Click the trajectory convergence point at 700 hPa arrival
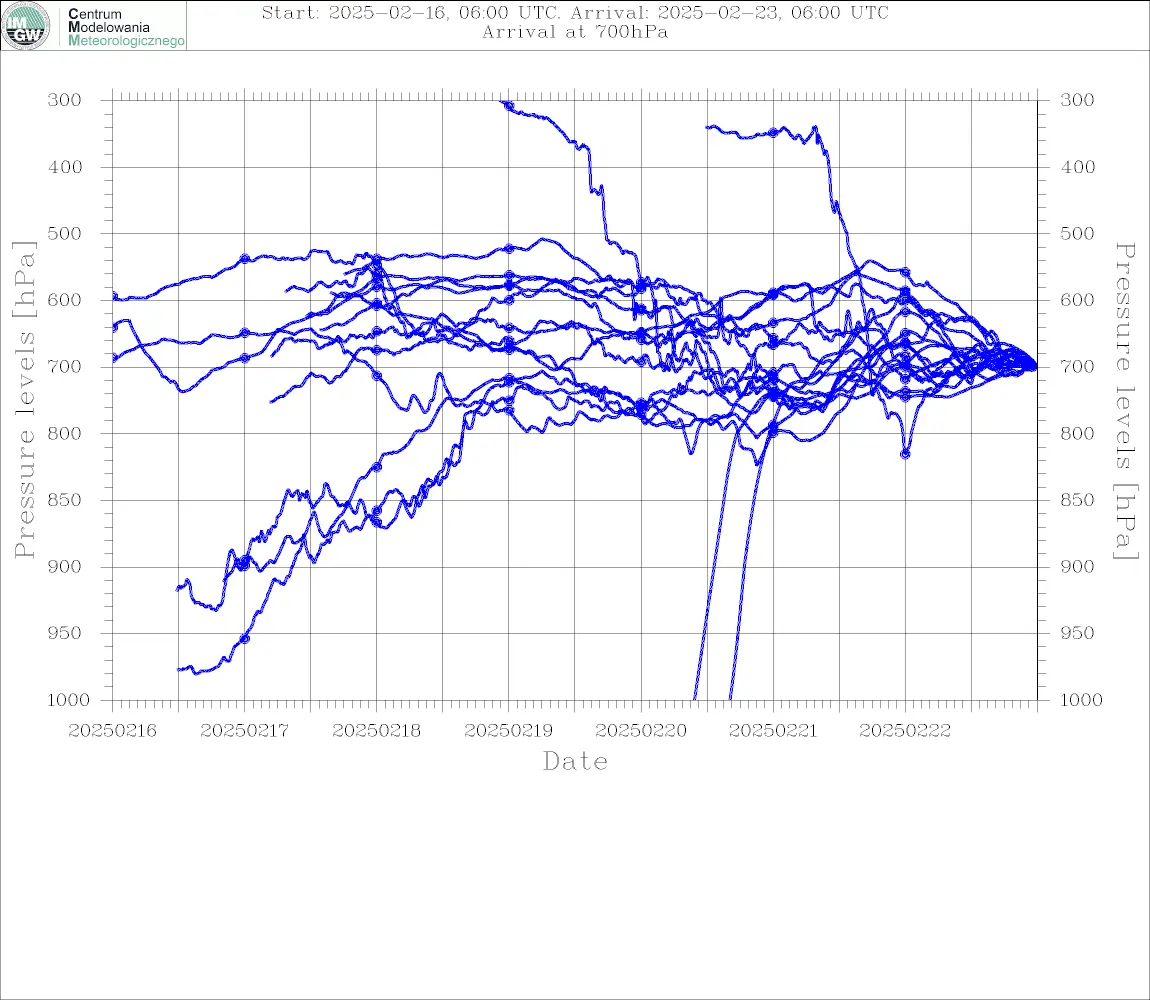Screen dimensions: 1150x1000 coord(1034,366)
